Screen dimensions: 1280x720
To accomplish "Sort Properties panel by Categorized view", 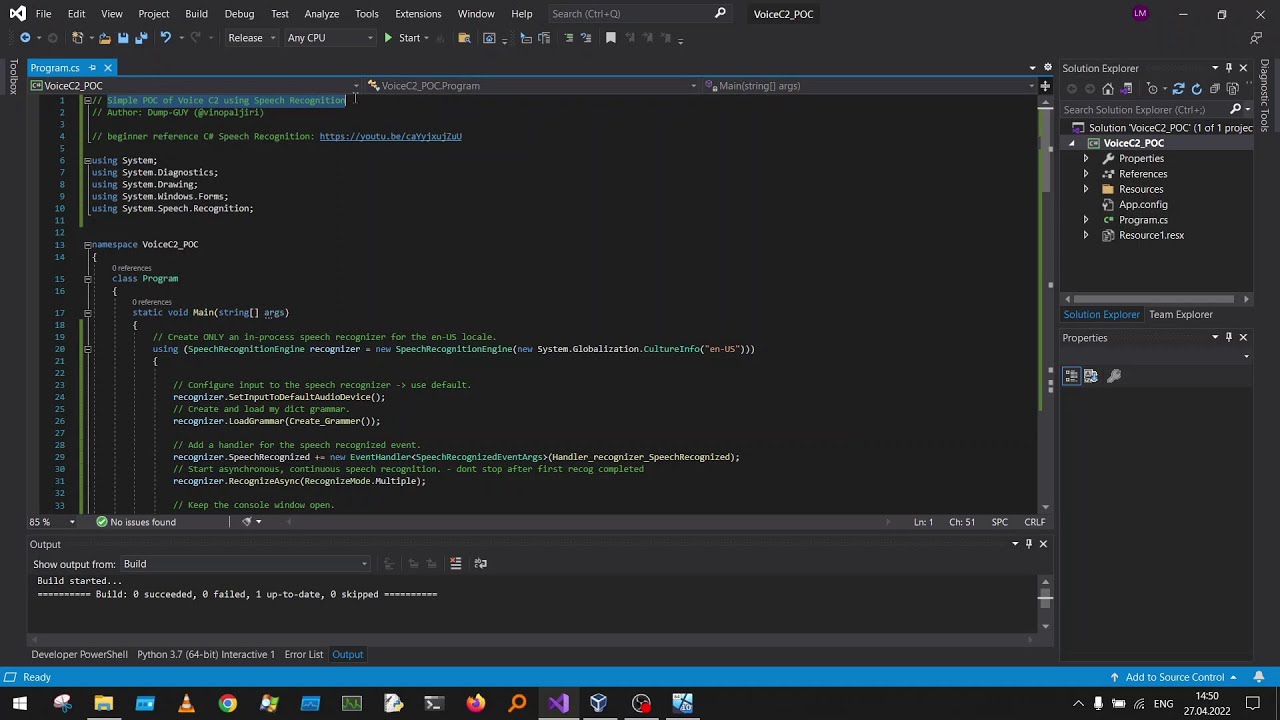I will (1071, 376).
